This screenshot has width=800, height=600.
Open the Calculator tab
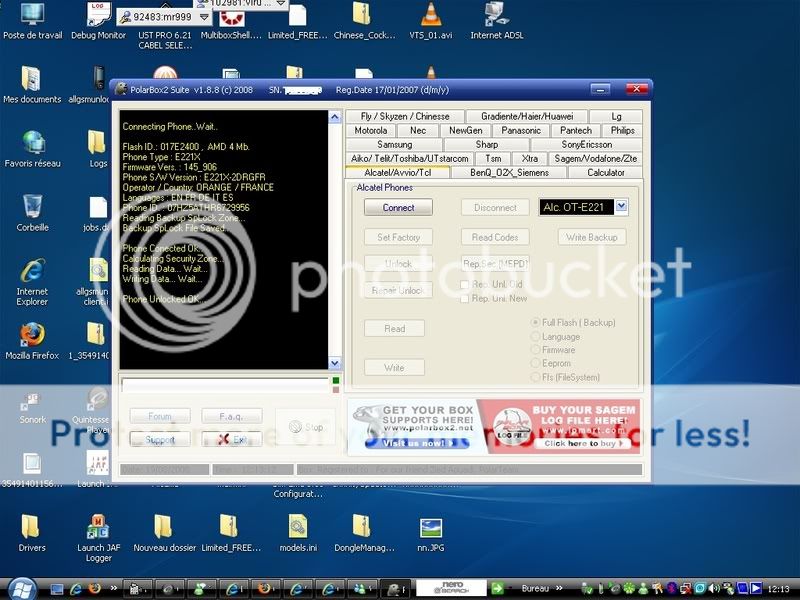click(x=606, y=172)
